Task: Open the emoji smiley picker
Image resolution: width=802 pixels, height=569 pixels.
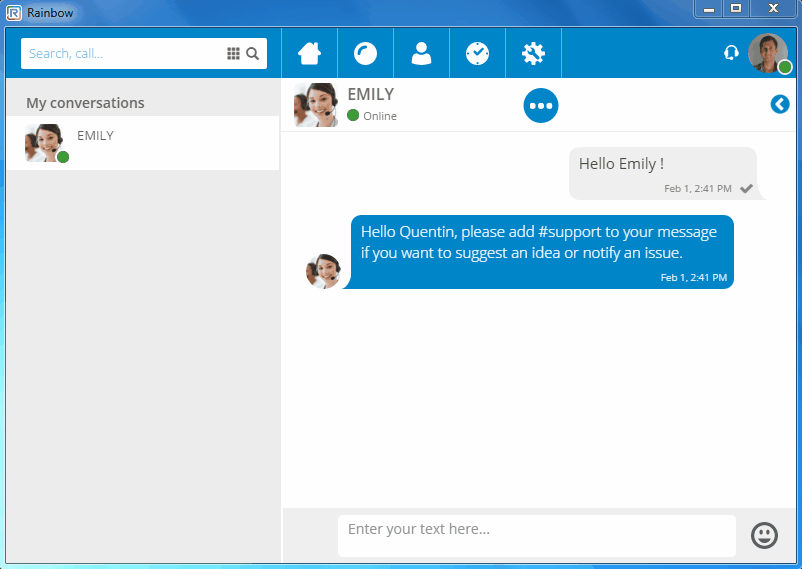Action: pyautogui.click(x=765, y=535)
